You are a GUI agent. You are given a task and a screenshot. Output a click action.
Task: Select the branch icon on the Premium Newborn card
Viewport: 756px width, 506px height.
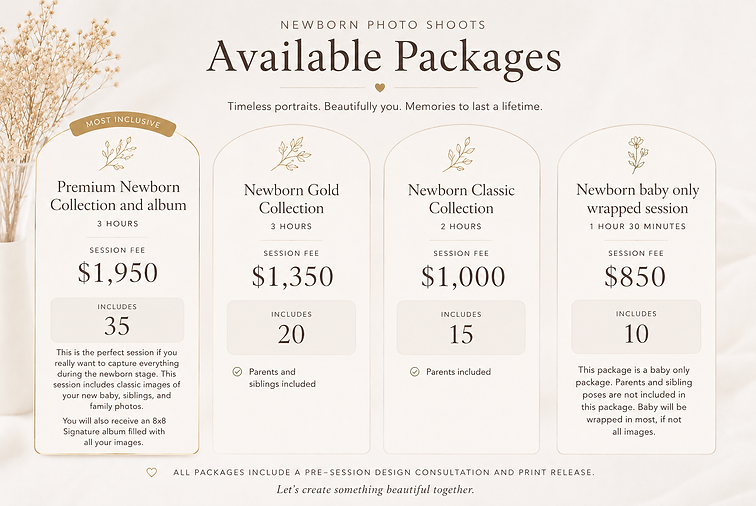pos(118,153)
